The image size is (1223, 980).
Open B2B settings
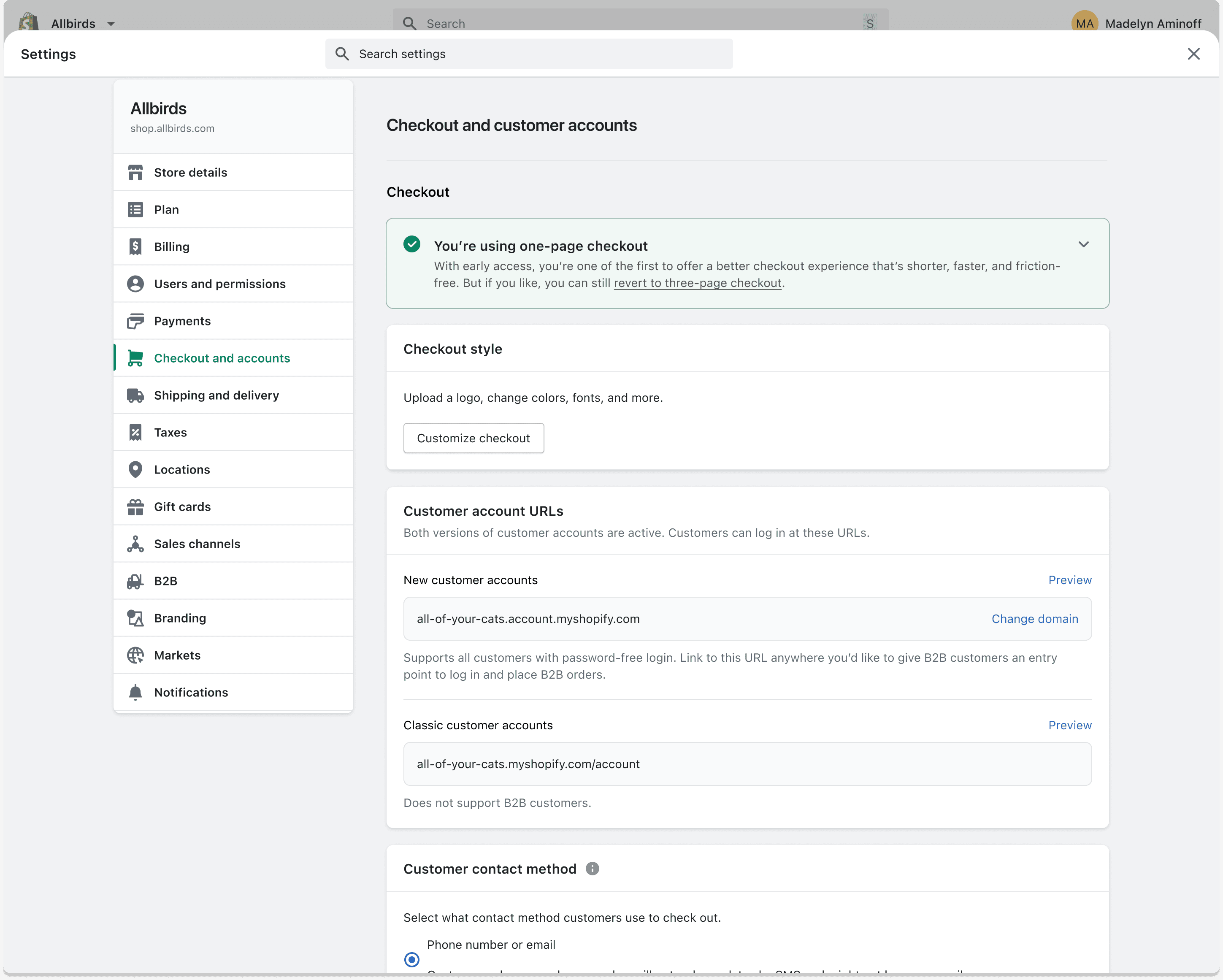point(233,581)
